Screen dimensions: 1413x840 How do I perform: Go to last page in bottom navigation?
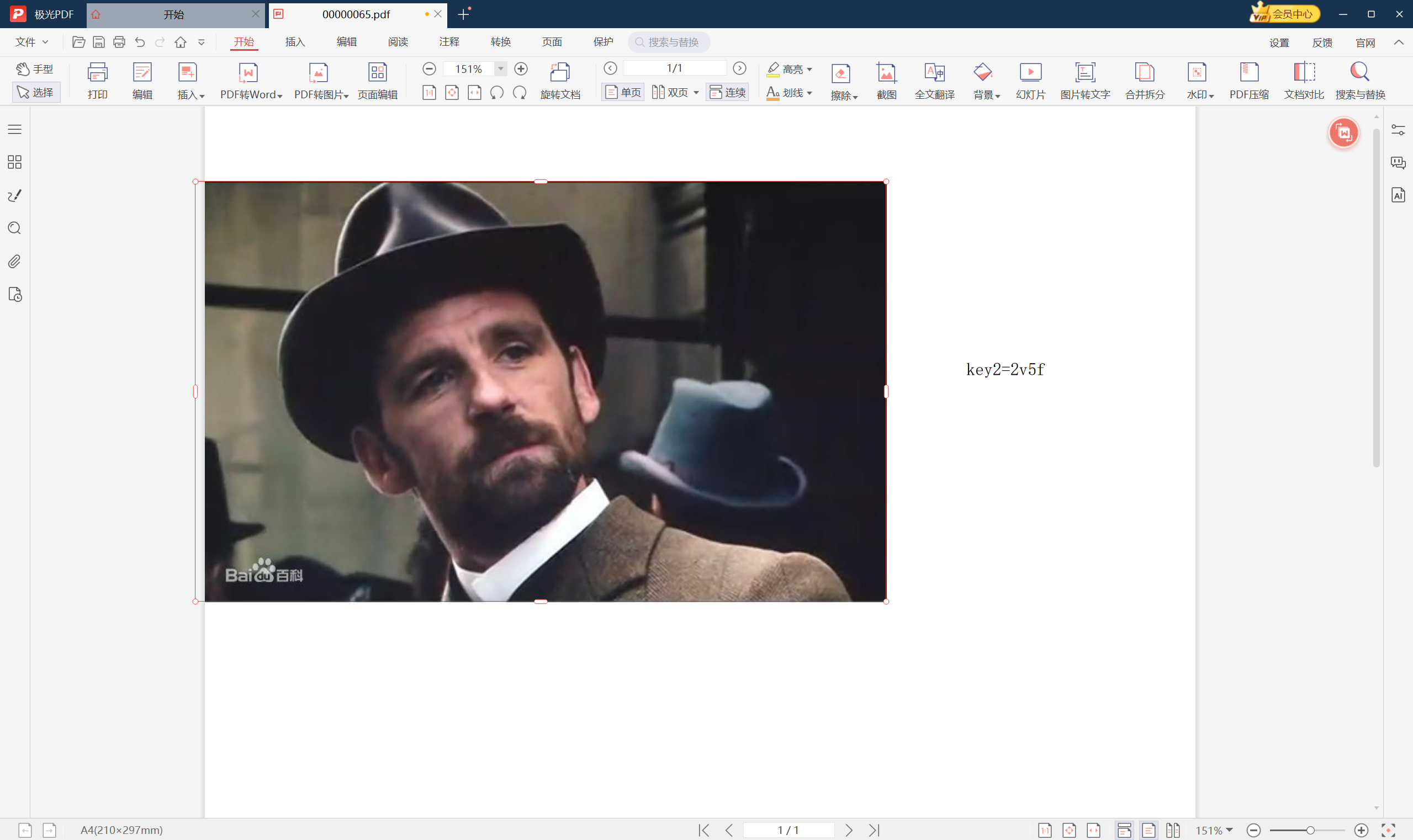(x=875, y=830)
